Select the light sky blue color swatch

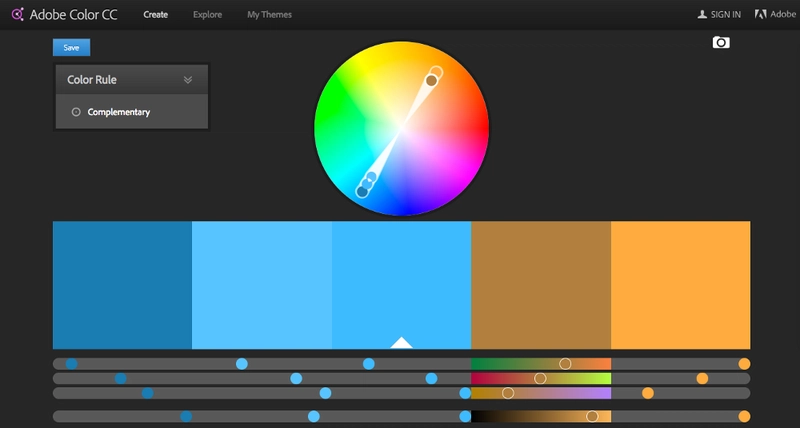[262, 285]
